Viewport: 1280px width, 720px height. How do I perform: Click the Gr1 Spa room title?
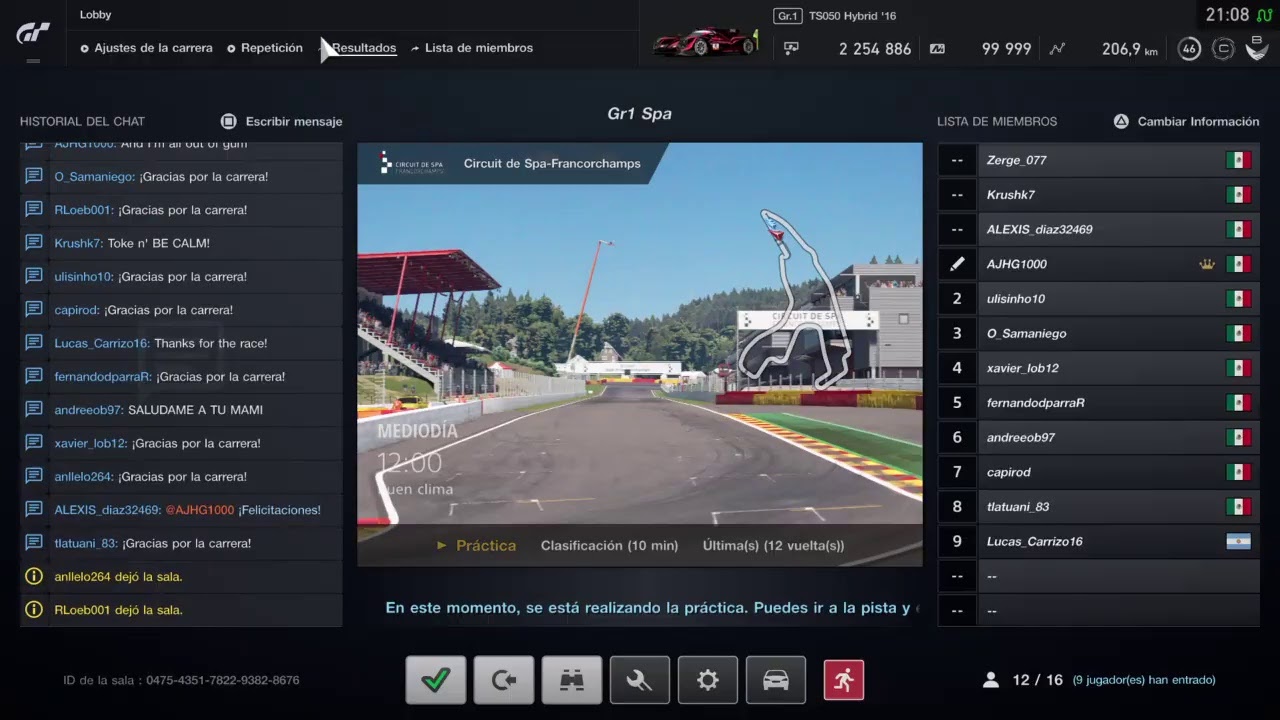[x=640, y=114]
